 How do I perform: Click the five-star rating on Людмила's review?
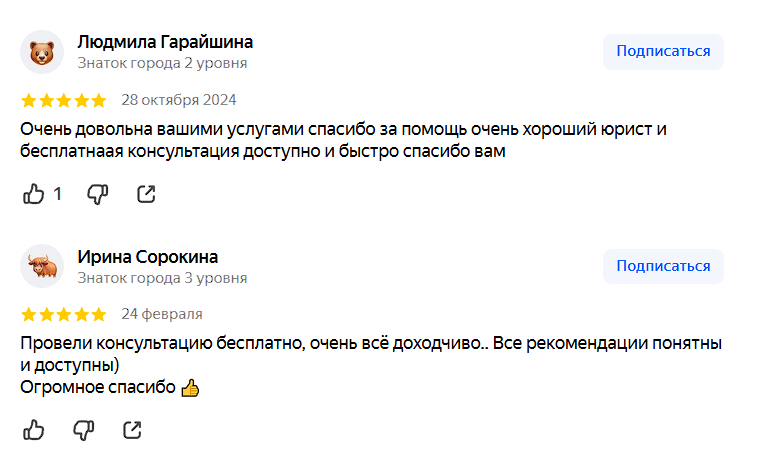[x=63, y=100]
